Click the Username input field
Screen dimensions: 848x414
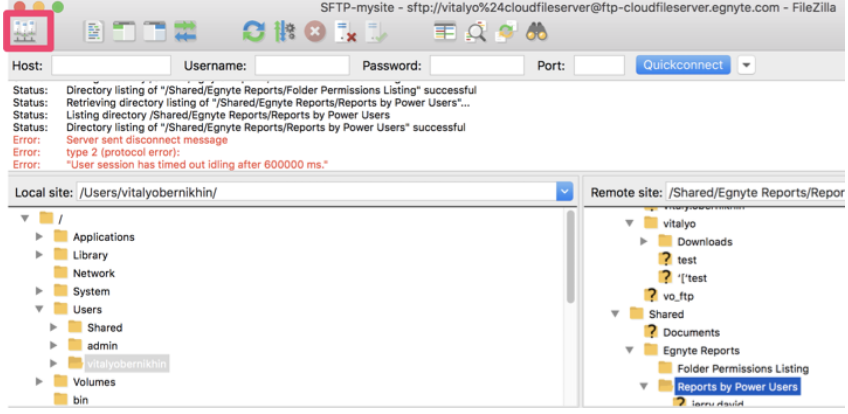tap(302, 65)
